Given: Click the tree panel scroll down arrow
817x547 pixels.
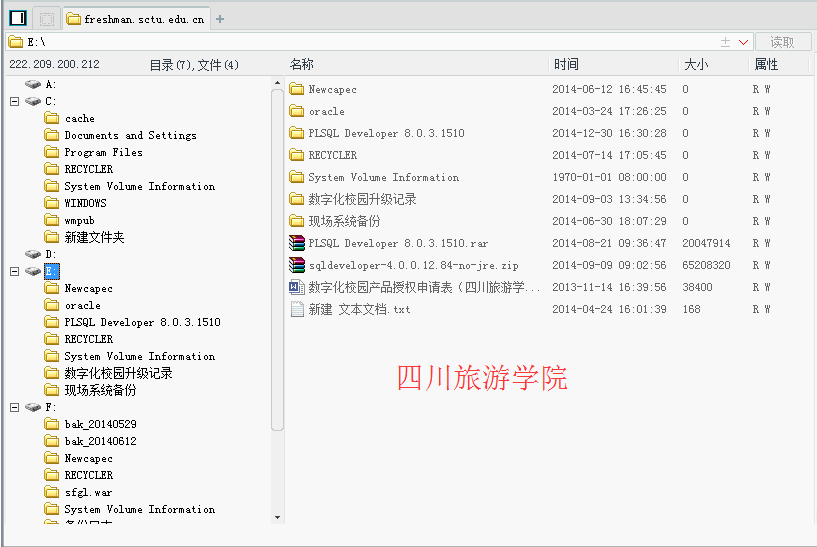Looking at the screenshot, I should click(x=277, y=517).
